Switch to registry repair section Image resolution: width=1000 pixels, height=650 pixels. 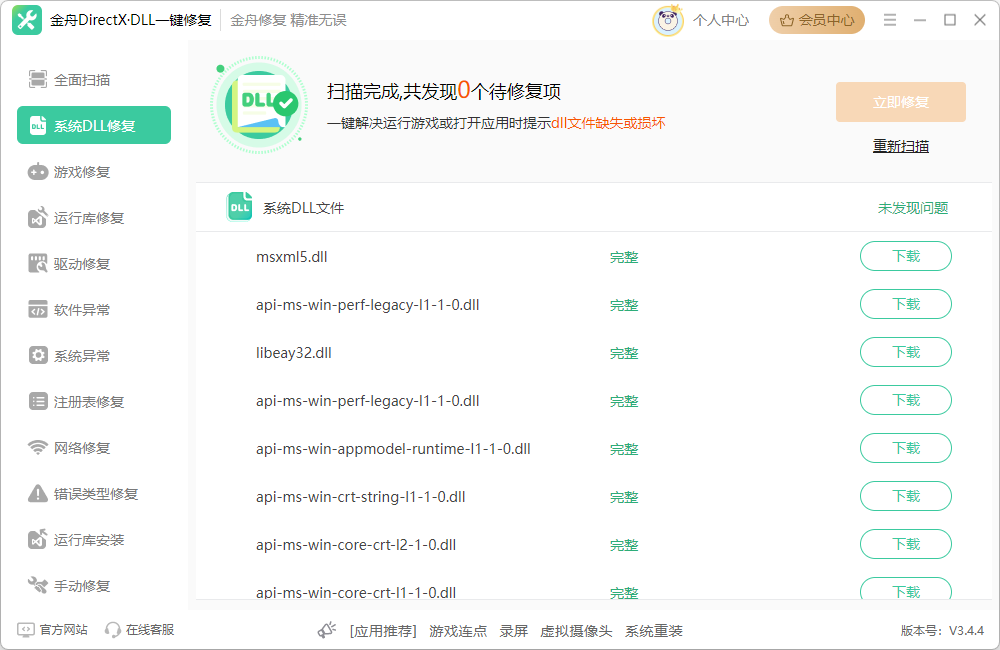click(88, 402)
